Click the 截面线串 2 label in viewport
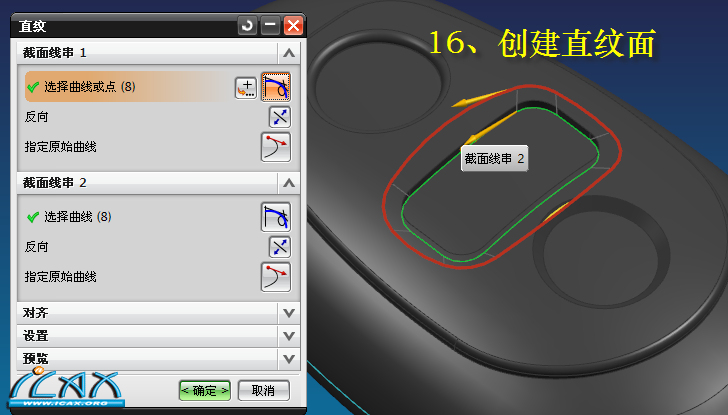The height and width of the screenshot is (415, 728). [494, 159]
